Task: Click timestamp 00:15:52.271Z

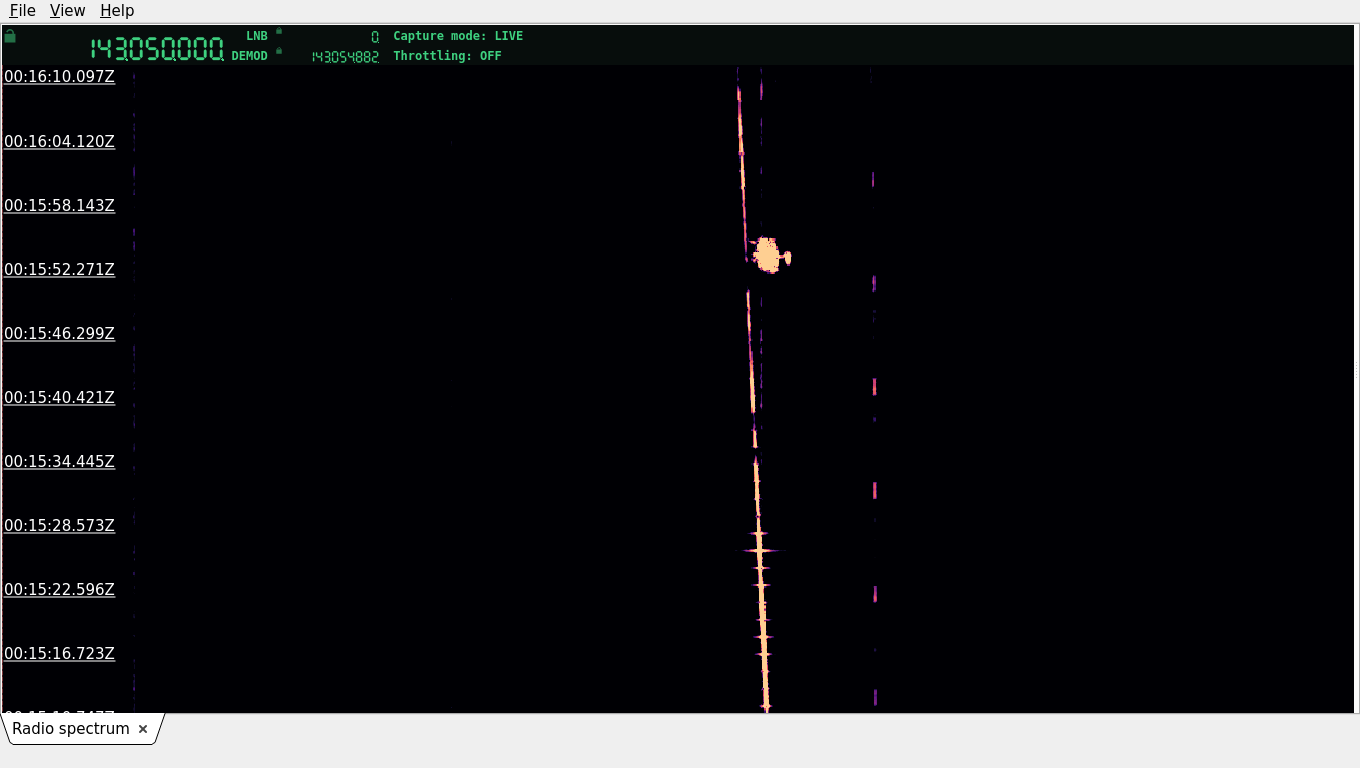Action: point(59,270)
